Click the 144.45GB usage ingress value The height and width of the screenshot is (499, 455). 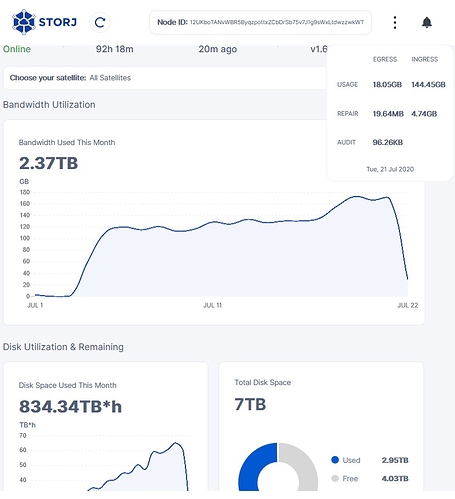point(428,85)
